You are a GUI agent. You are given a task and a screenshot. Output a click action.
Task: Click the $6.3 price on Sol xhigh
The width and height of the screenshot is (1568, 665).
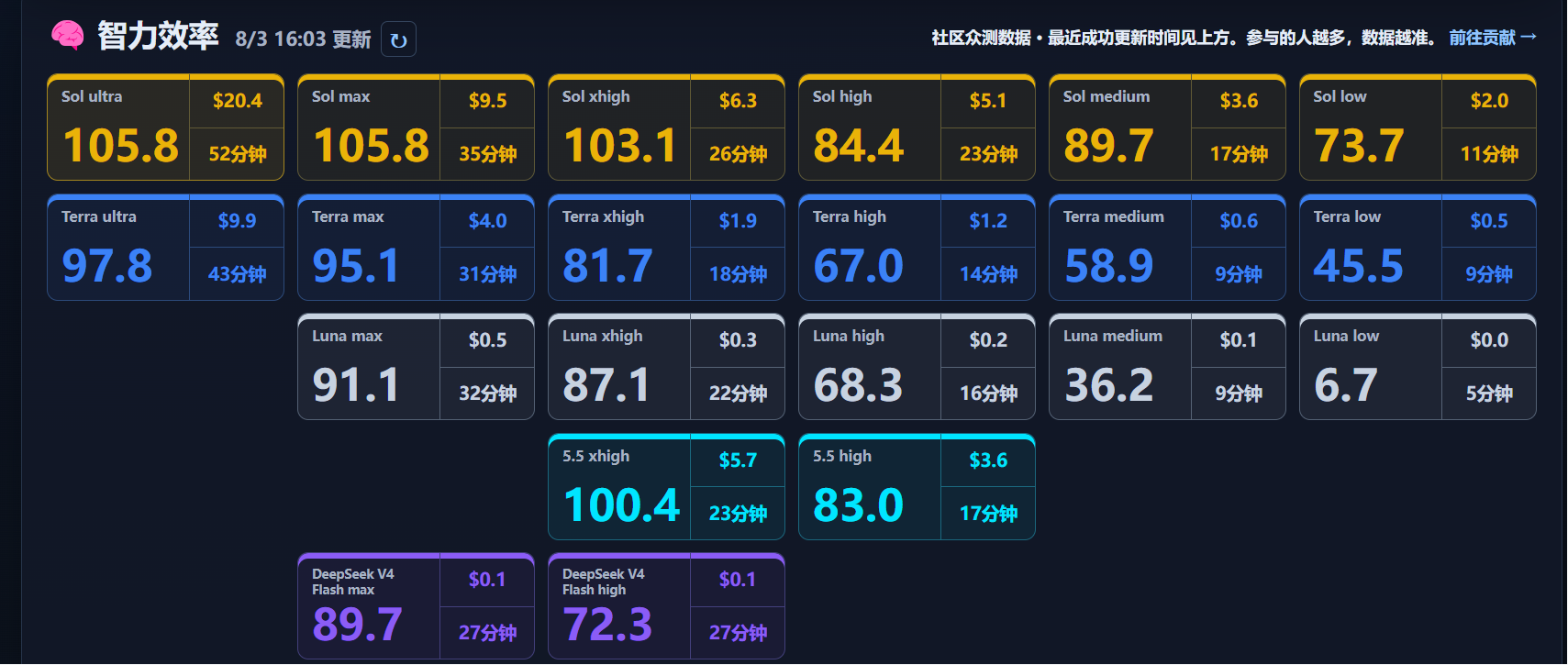[739, 101]
